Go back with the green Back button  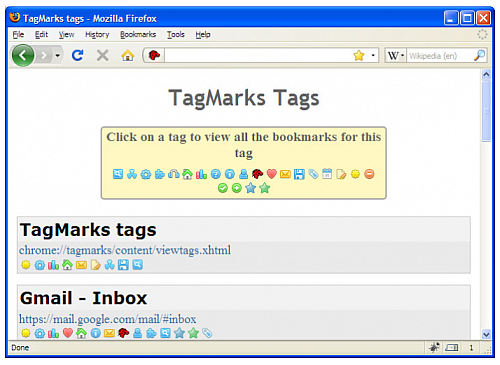click(x=23, y=55)
